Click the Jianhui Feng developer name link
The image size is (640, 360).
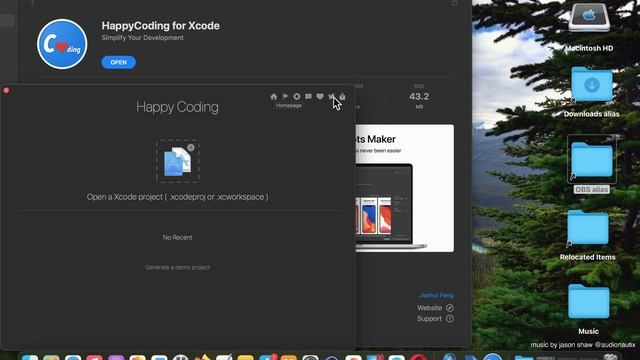(436, 295)
